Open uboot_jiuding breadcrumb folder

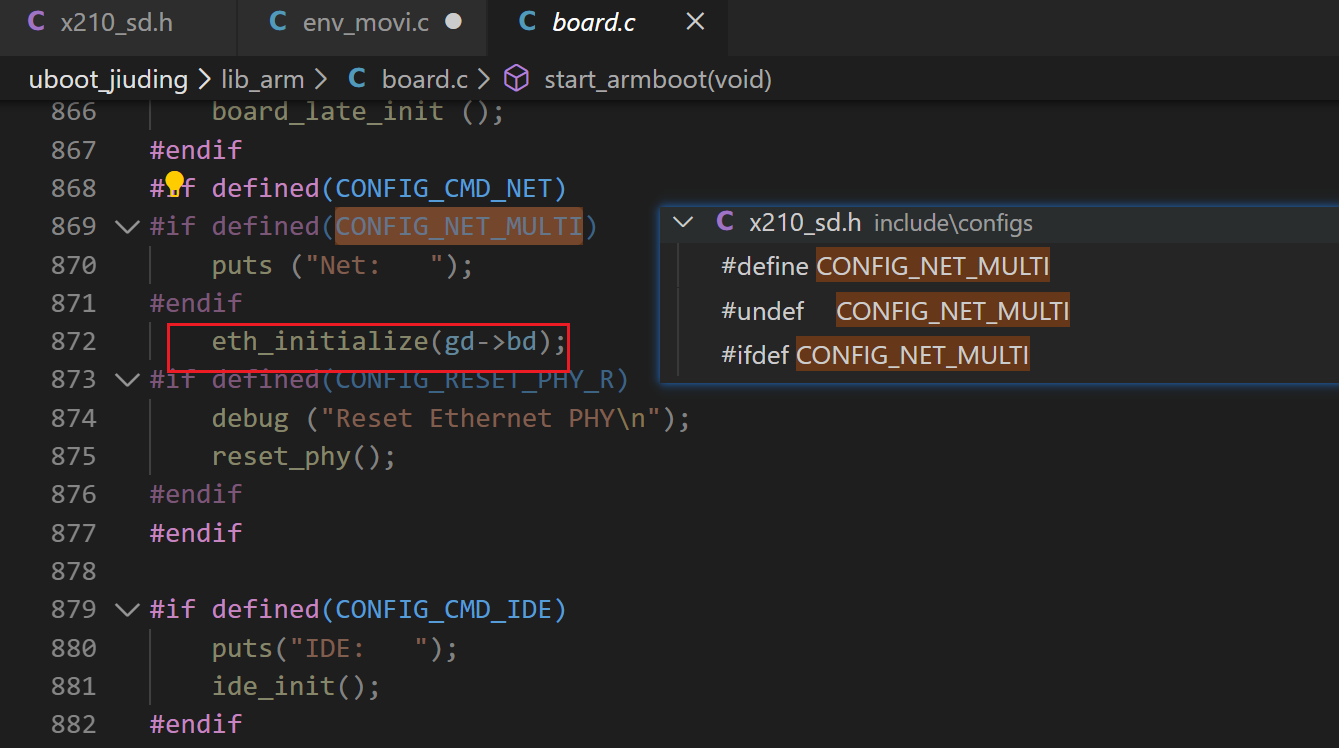pos(108,79)
